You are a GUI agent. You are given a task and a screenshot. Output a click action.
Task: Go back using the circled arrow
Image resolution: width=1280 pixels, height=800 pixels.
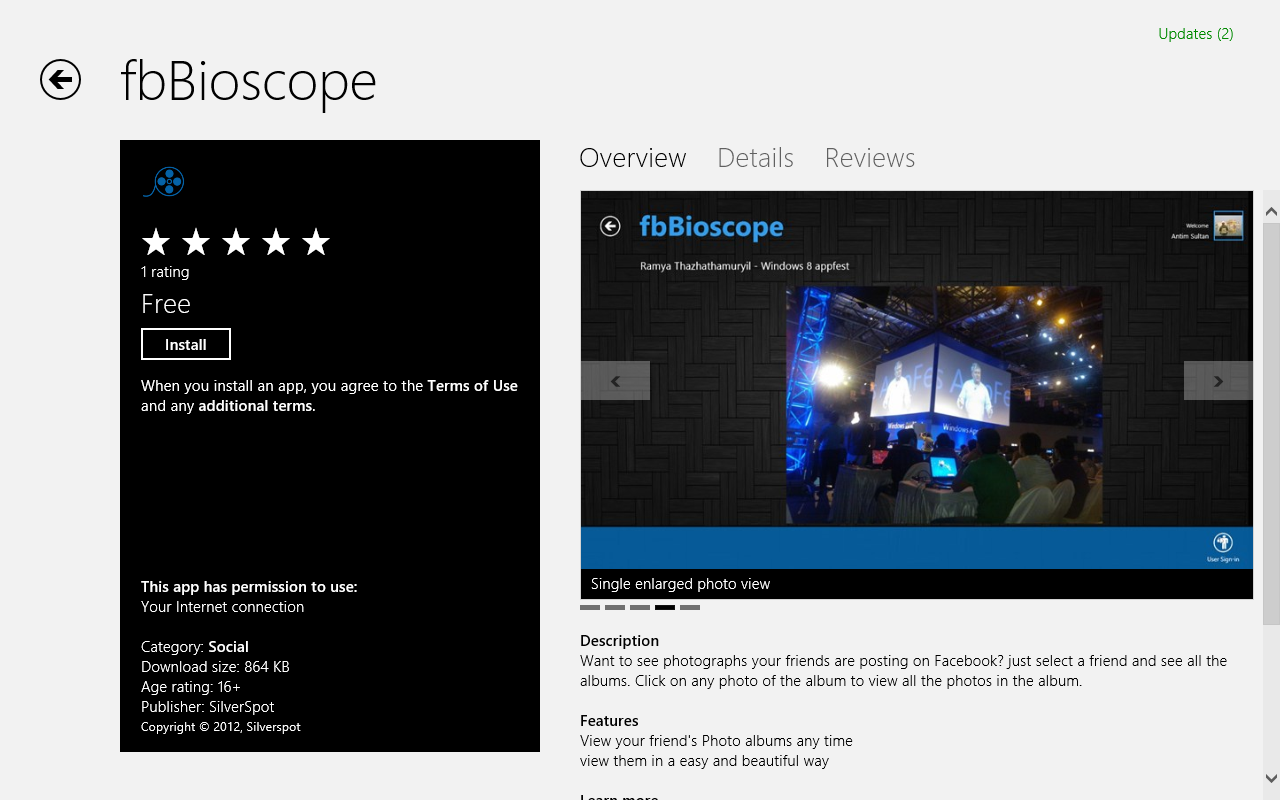point(60,80)
